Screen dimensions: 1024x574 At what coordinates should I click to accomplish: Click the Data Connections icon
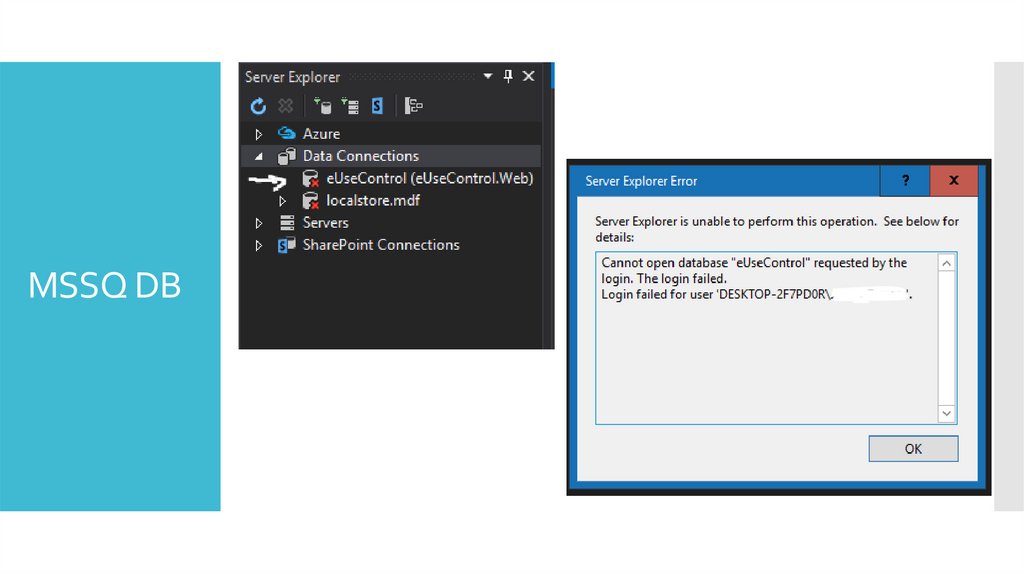point(287,156)
